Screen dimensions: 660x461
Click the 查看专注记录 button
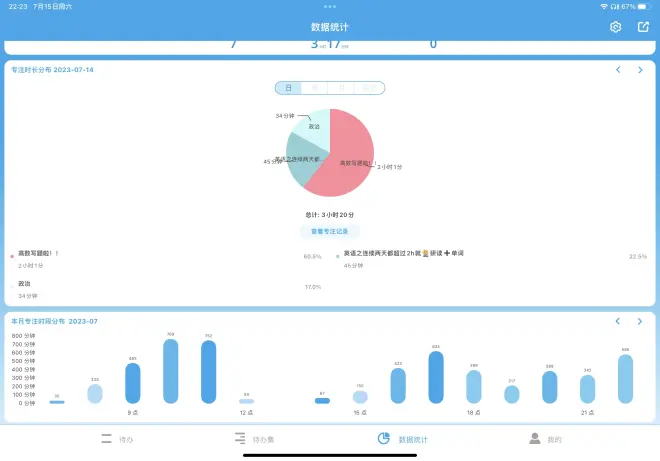329,231
